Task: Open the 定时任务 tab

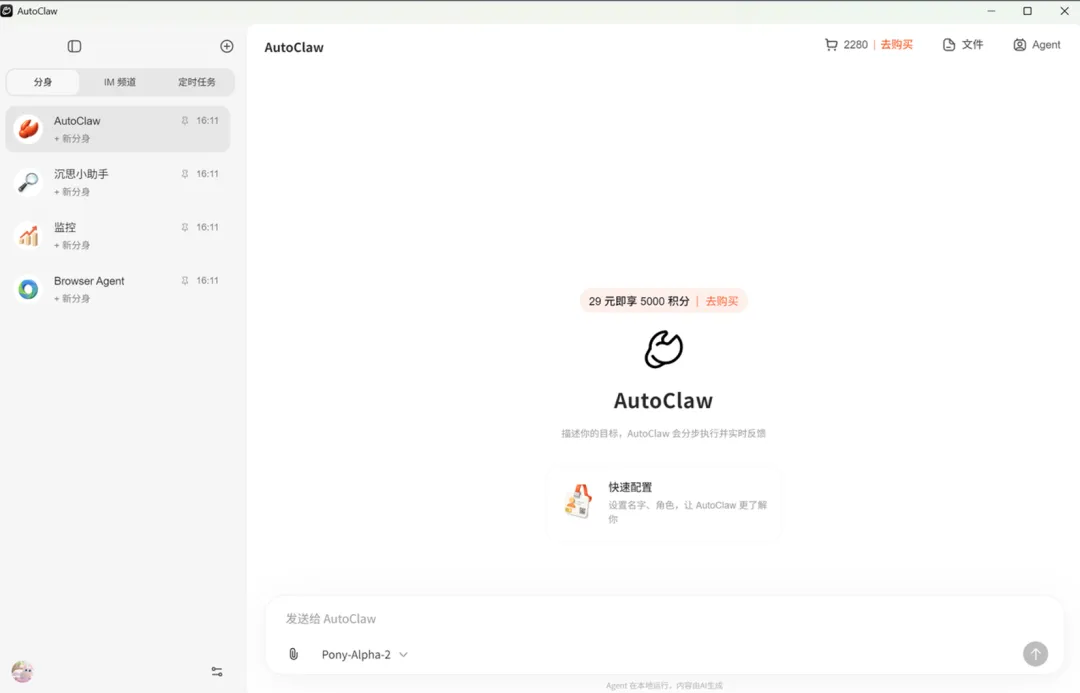Action: coord(197,82)
